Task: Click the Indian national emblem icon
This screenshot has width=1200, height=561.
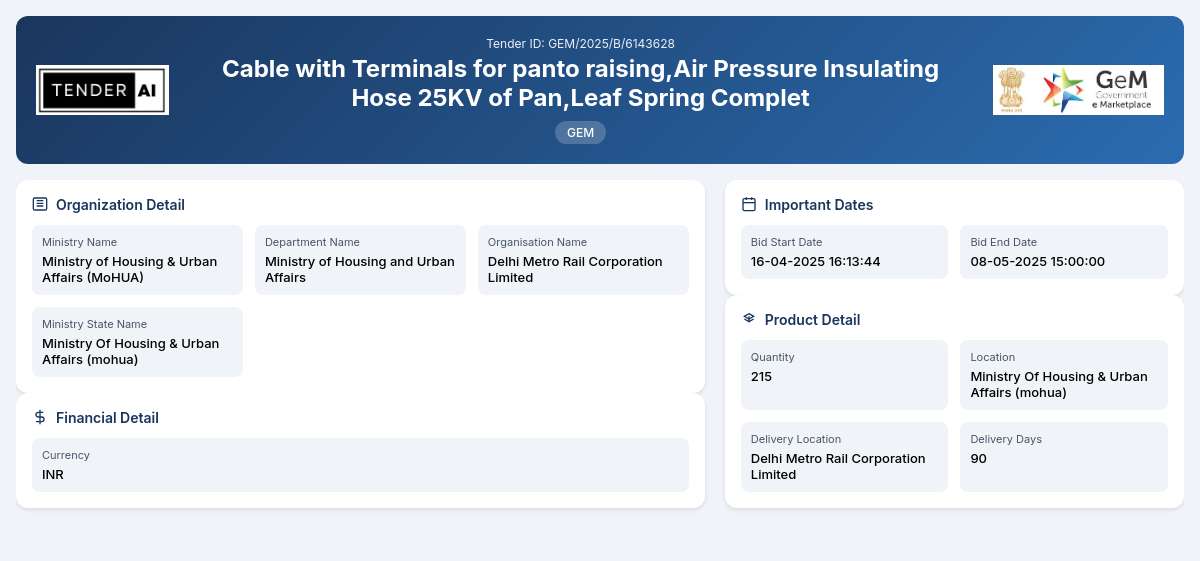Action: tap(1013, 90)
